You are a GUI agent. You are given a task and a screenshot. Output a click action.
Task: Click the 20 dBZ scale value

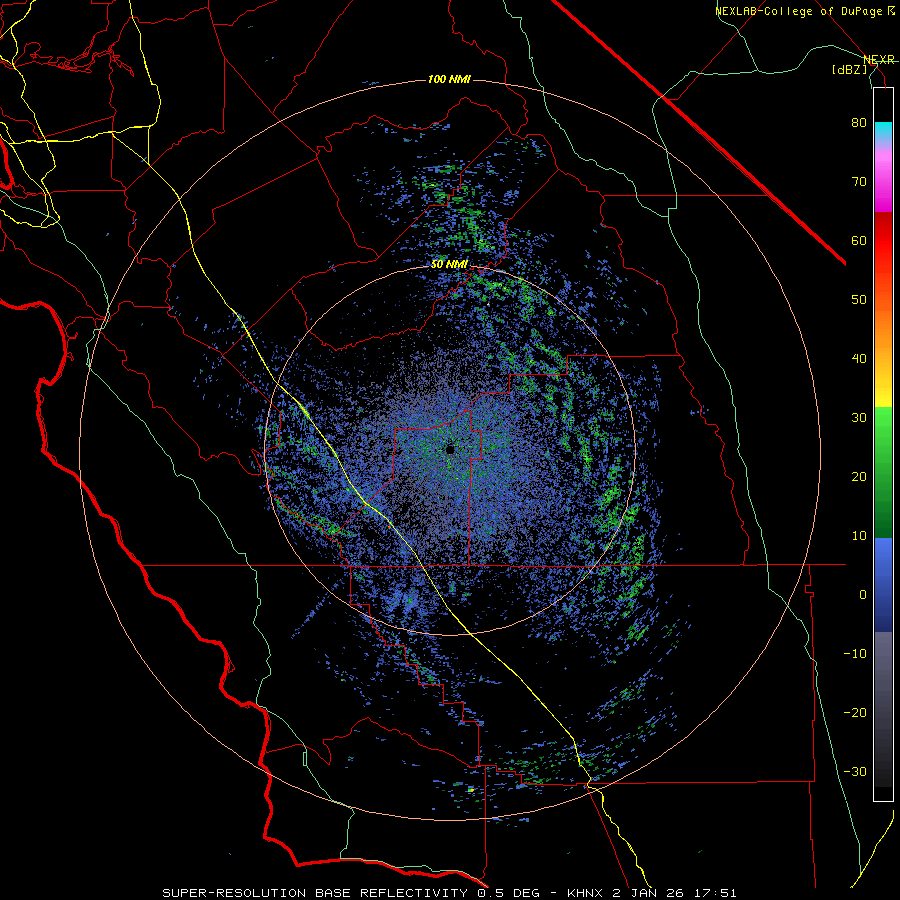859,477
